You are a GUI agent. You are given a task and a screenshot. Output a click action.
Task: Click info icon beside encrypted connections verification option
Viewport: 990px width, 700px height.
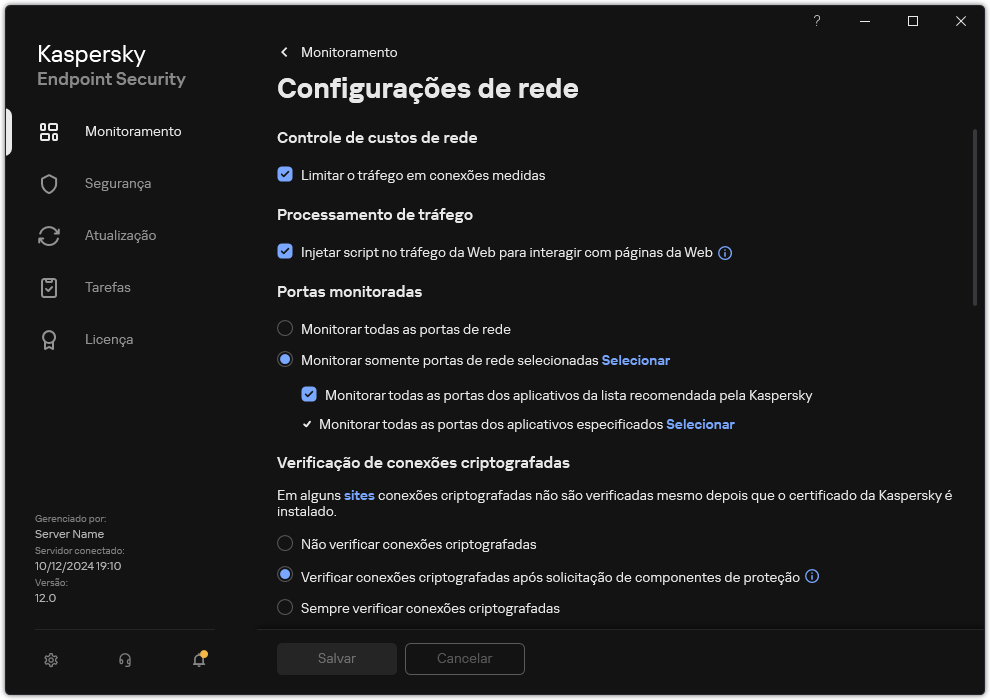812,576
